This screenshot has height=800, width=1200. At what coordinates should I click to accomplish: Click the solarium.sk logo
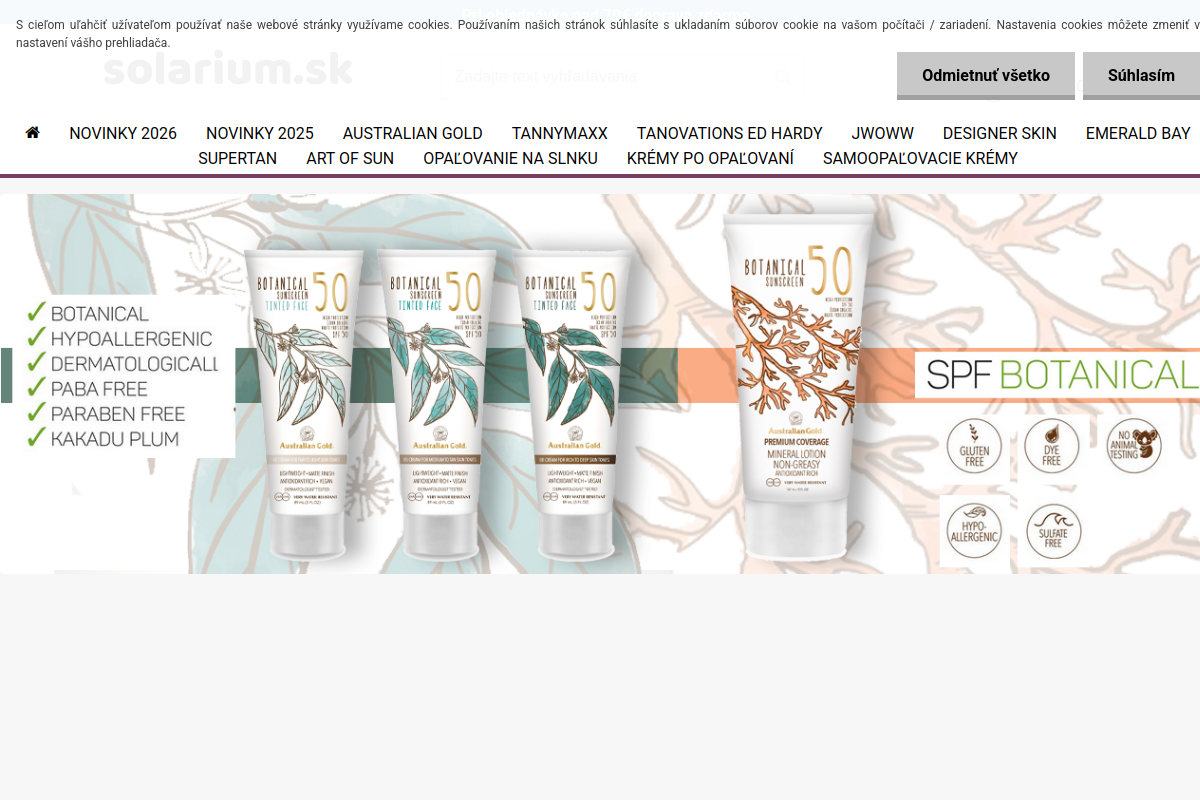[x=228, y=69]
